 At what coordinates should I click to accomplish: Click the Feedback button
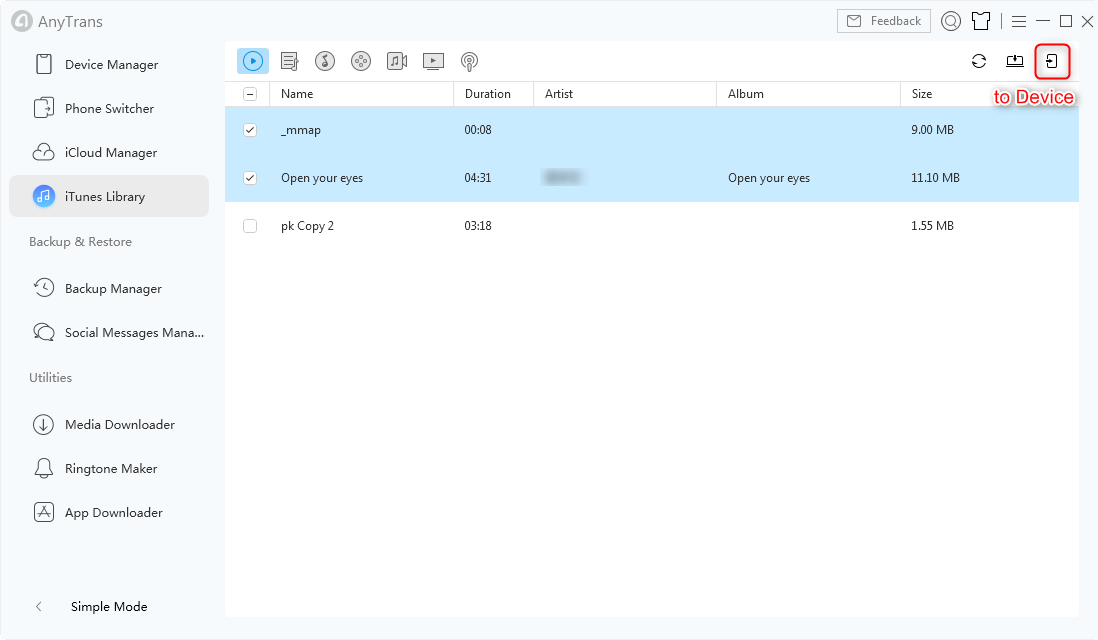pyautogui.click(x=884, y=21)
